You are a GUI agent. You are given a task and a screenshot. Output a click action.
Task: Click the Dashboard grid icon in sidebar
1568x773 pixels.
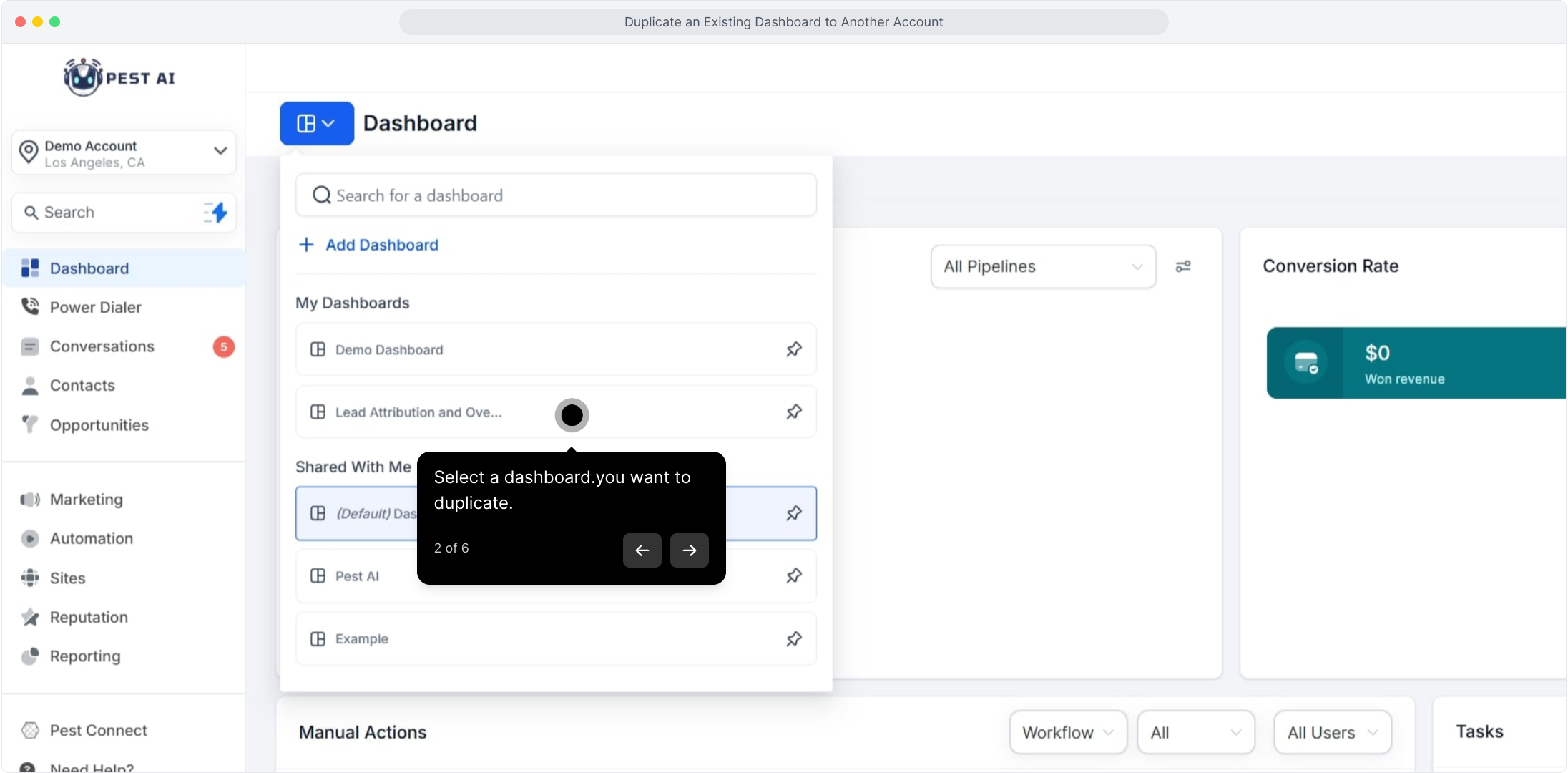(30, 268)
